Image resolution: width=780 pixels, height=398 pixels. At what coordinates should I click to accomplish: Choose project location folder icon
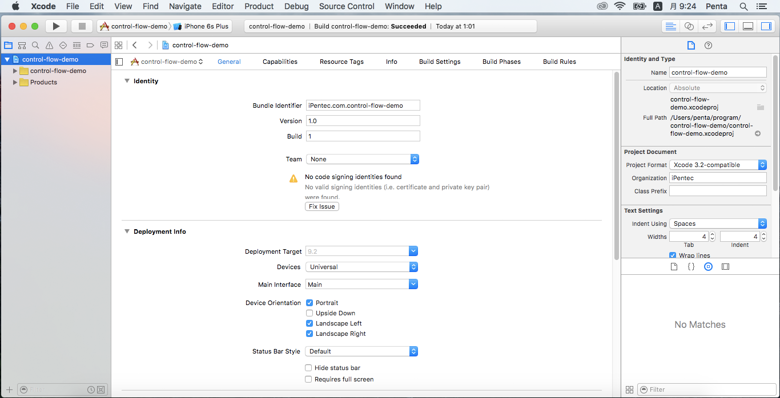(x=760, y=107)
